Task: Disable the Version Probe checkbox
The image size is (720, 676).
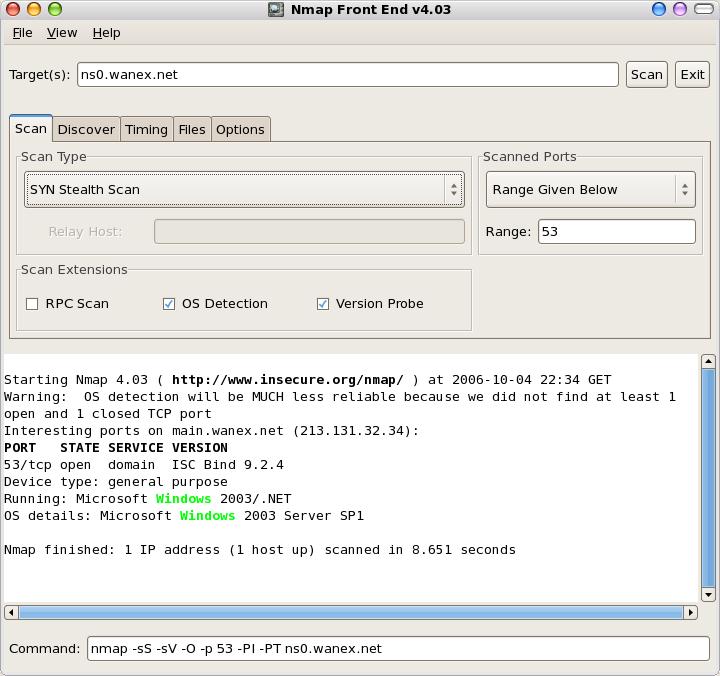Action: click(x=323, y=304)
